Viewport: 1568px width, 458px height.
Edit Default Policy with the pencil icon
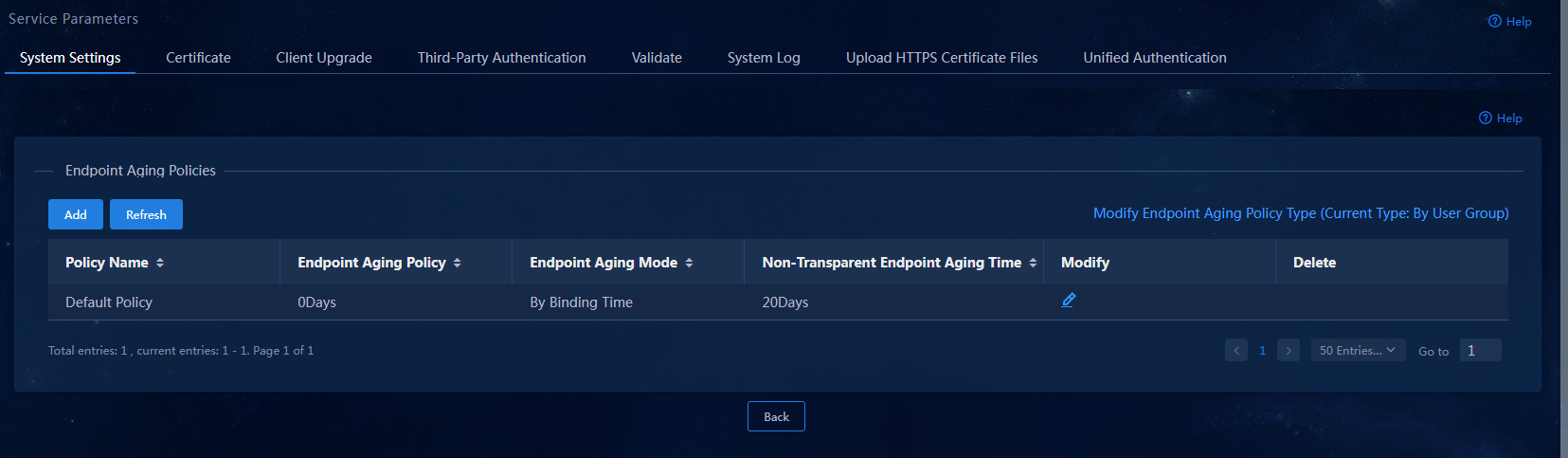1069,301
